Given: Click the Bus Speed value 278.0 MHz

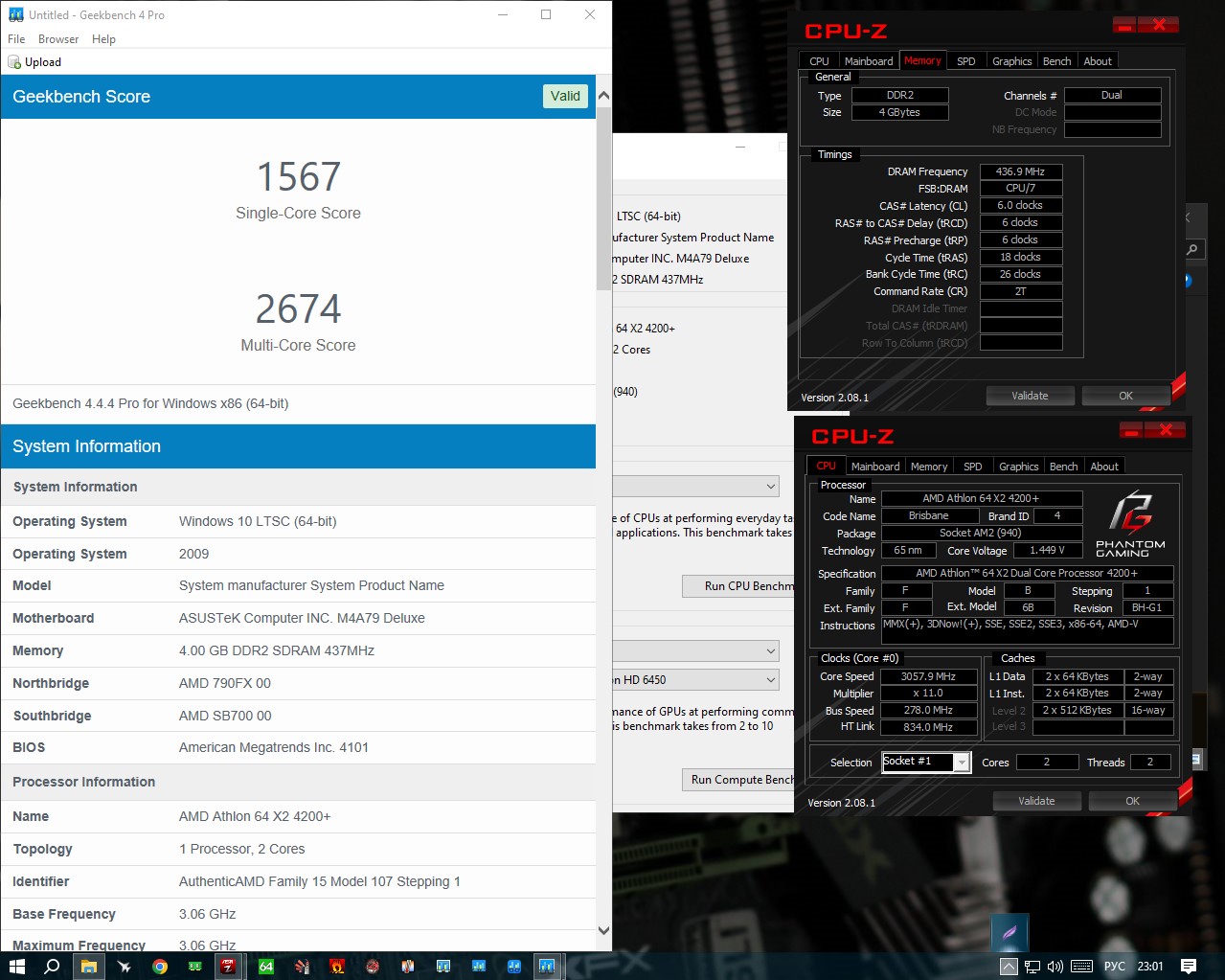Looking at the screenshot, I should pyautogui.click(x=929, y=711).
